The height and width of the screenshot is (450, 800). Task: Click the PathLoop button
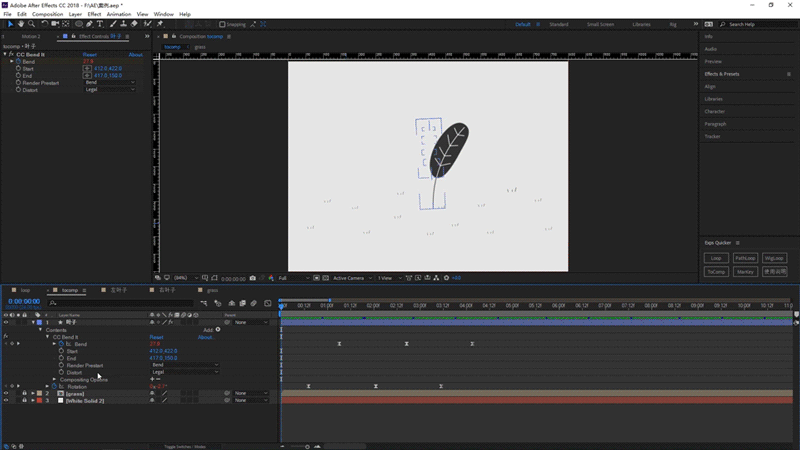point(745,258)
